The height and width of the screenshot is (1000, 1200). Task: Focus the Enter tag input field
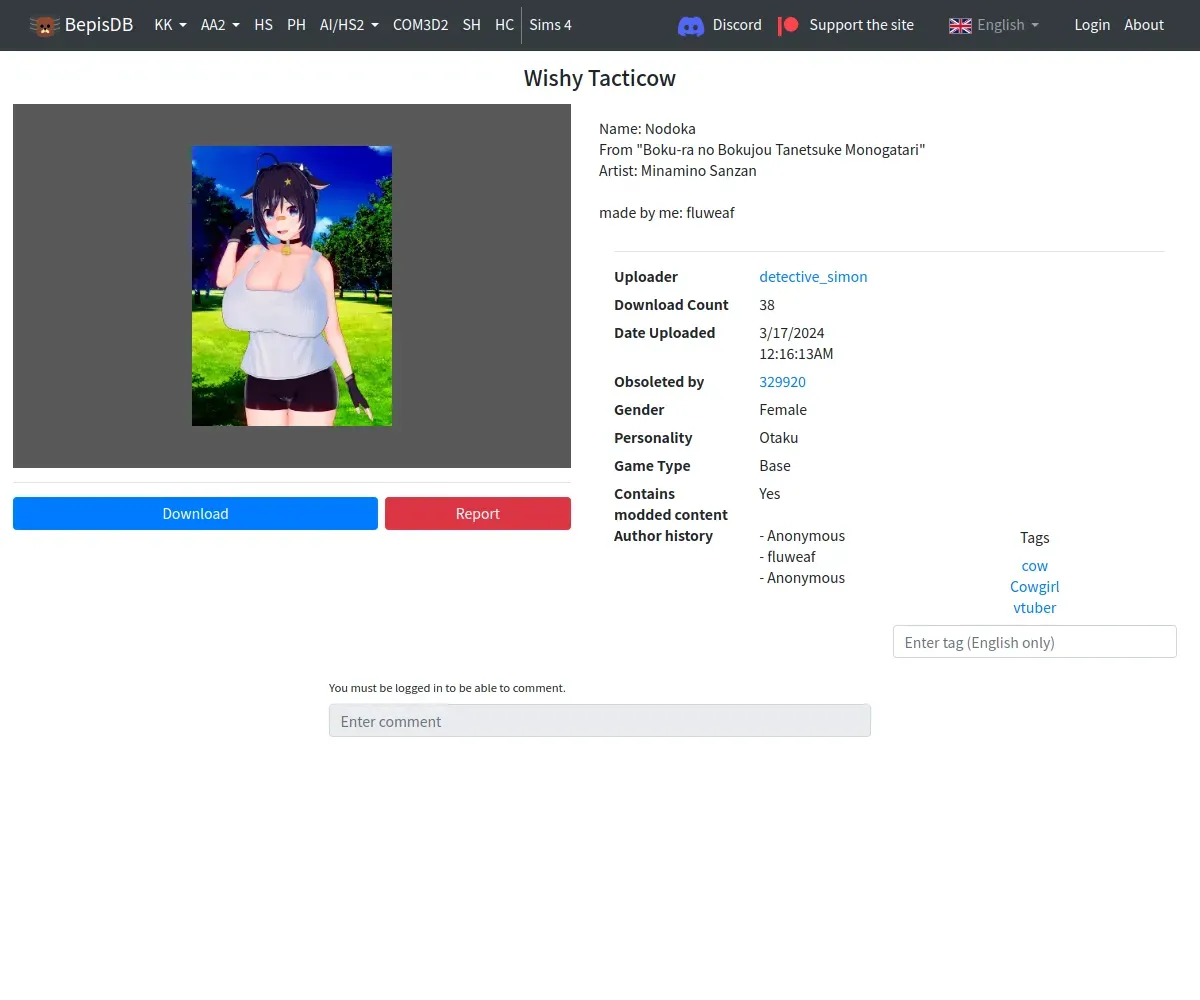[1034, 642]
